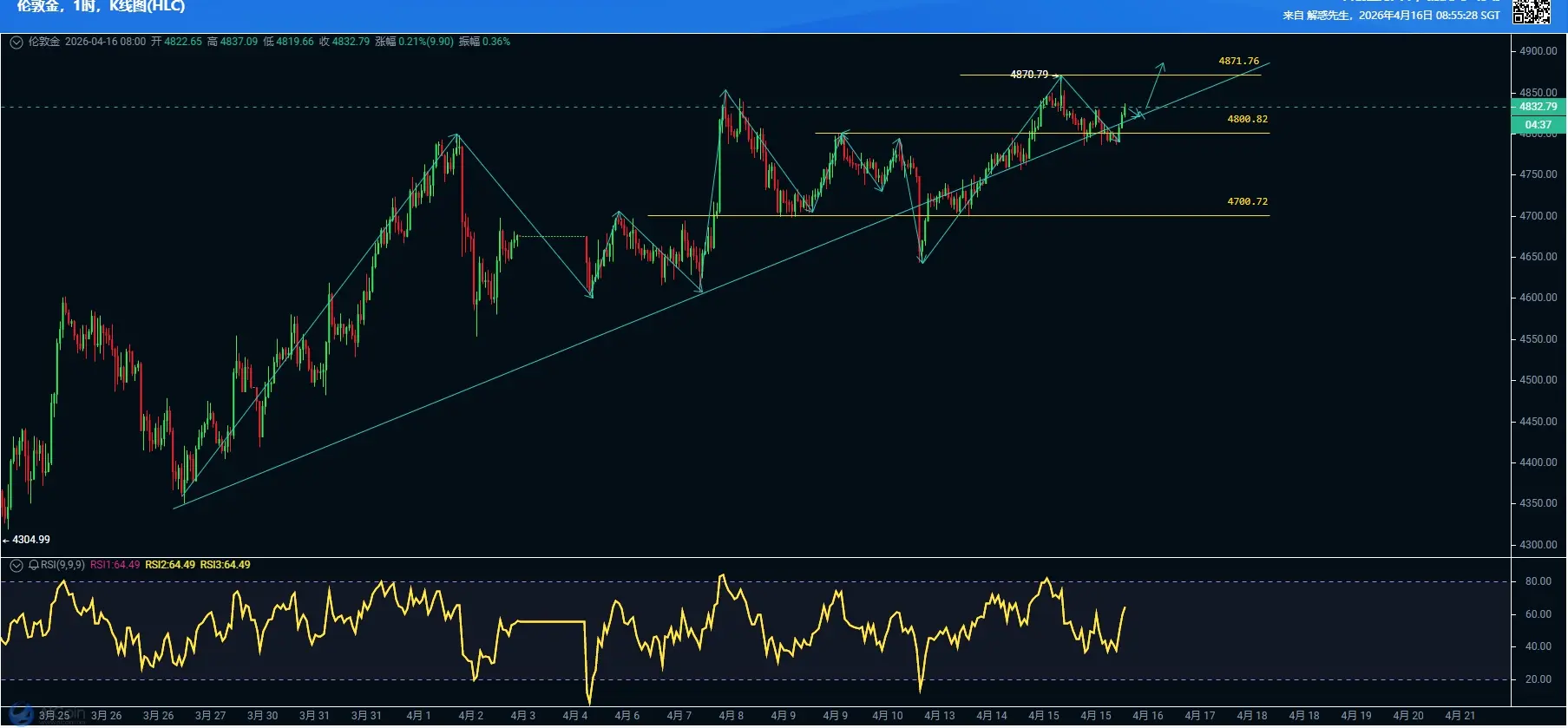This screenshot has width=1568, height=728.
Task: Click the 04:37 candle countdown timer
Action: coord(1538,125)
